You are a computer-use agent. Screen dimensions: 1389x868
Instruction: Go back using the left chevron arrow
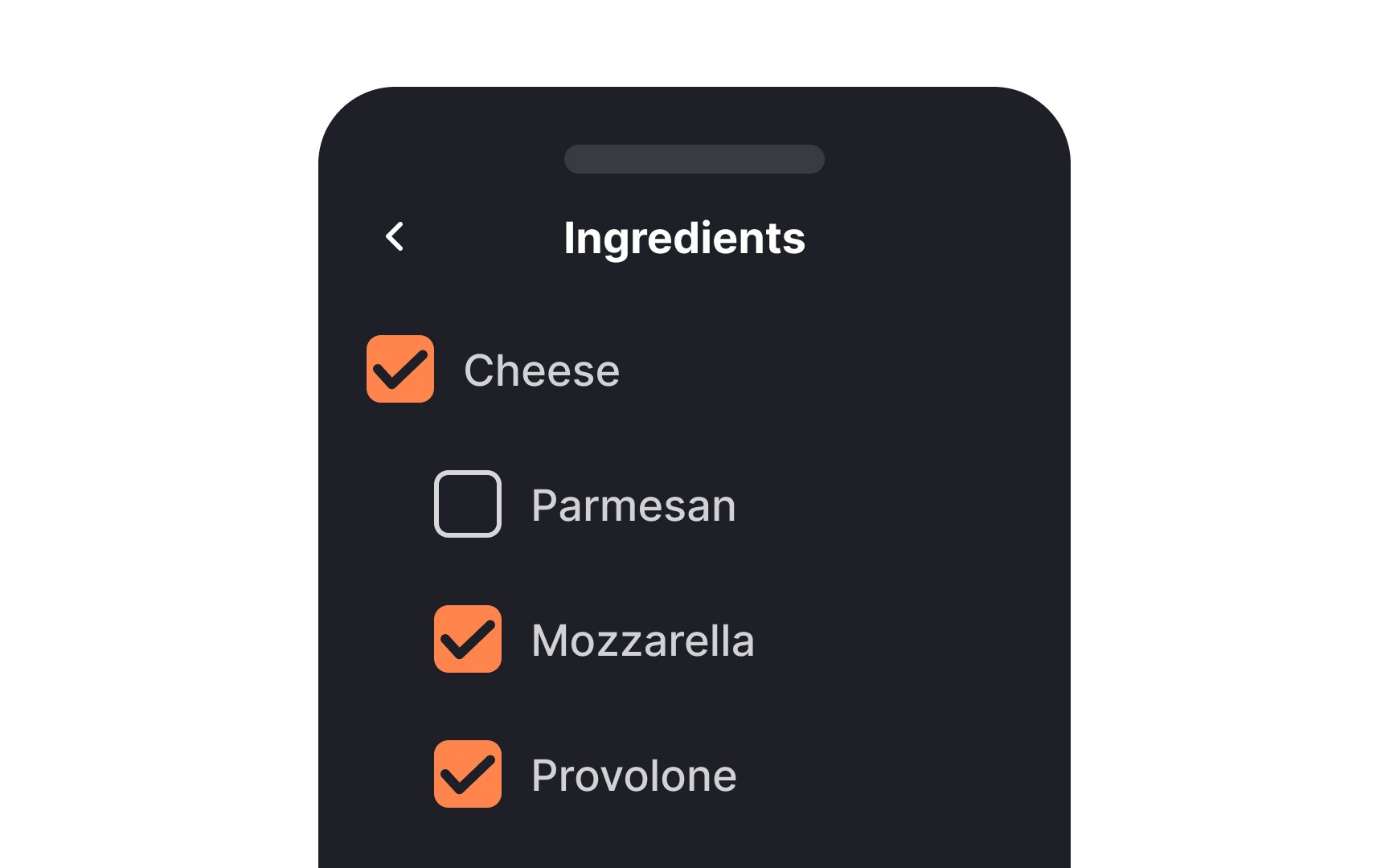click(x=395, y=237)
